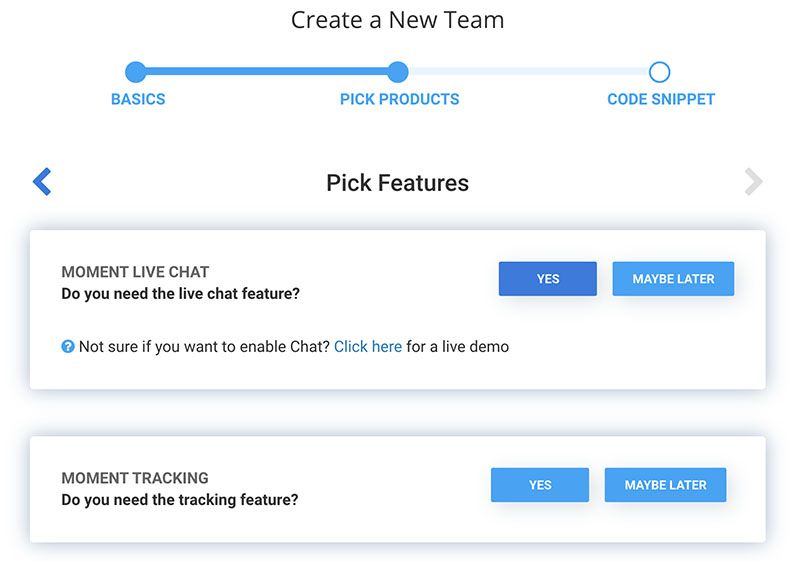Click progress bar between Pick Products and Code Snippet
This screenshot has width=800, height=562.
(x=528, y=72)
